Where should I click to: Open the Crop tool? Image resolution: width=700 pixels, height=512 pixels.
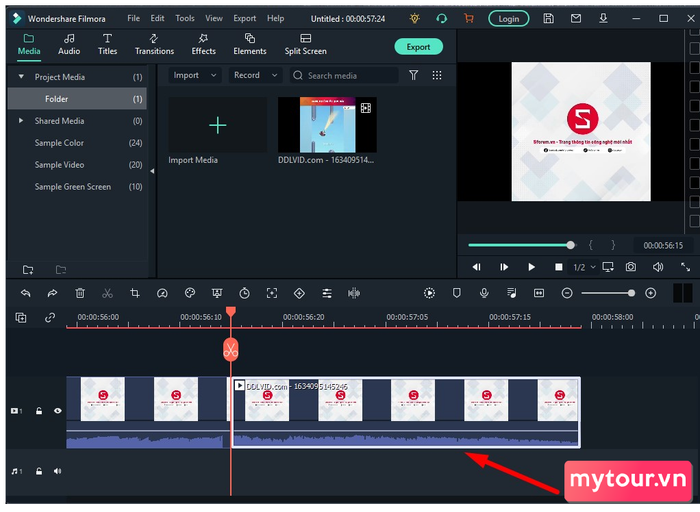pyautogui.click(x=135, y=293)
